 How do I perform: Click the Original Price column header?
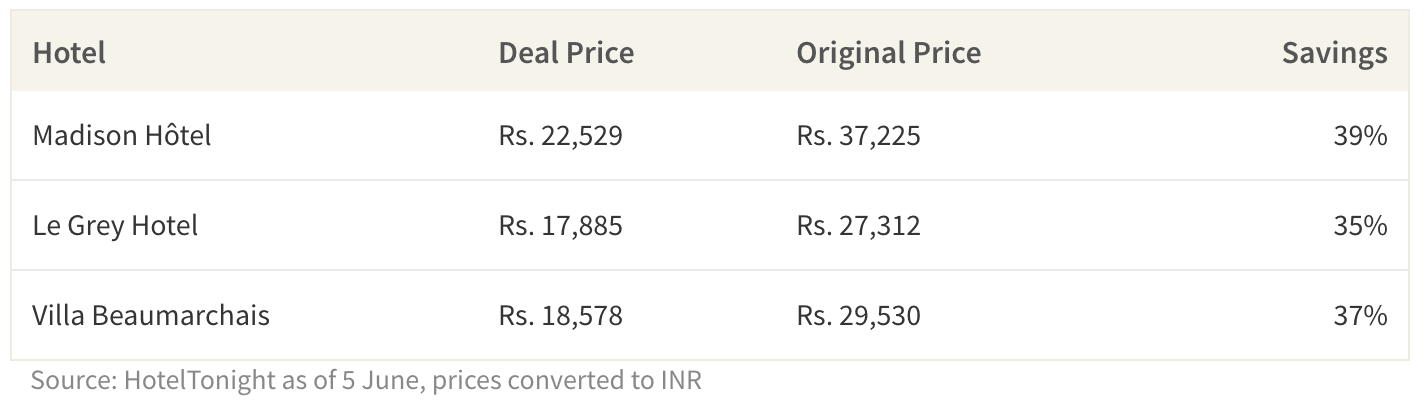click(888, 52)
